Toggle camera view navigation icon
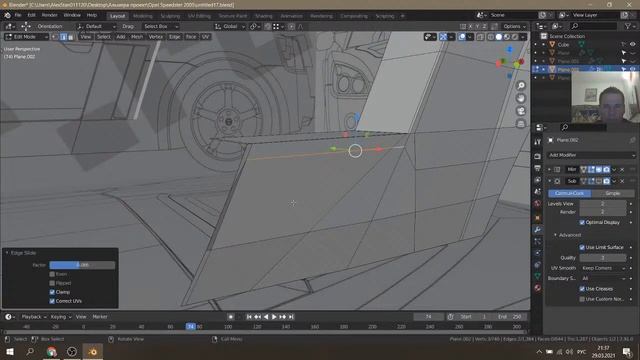640x360 pixels. point(521,111)
